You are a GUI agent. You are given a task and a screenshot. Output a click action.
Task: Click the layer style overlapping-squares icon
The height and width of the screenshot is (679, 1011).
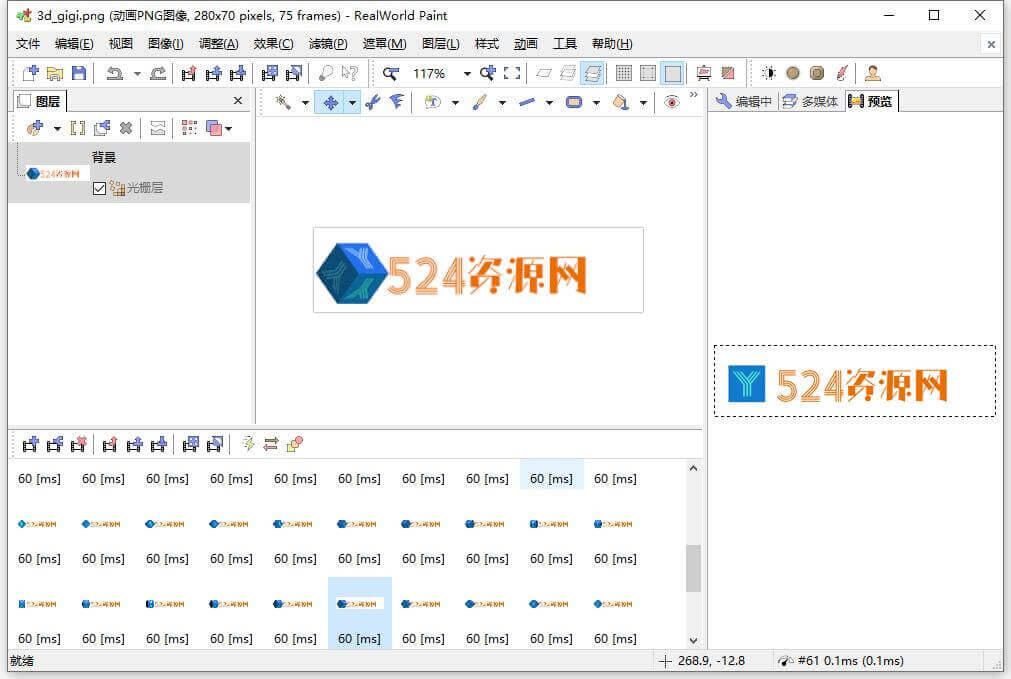pyautogui.click(x=215, y=128)
